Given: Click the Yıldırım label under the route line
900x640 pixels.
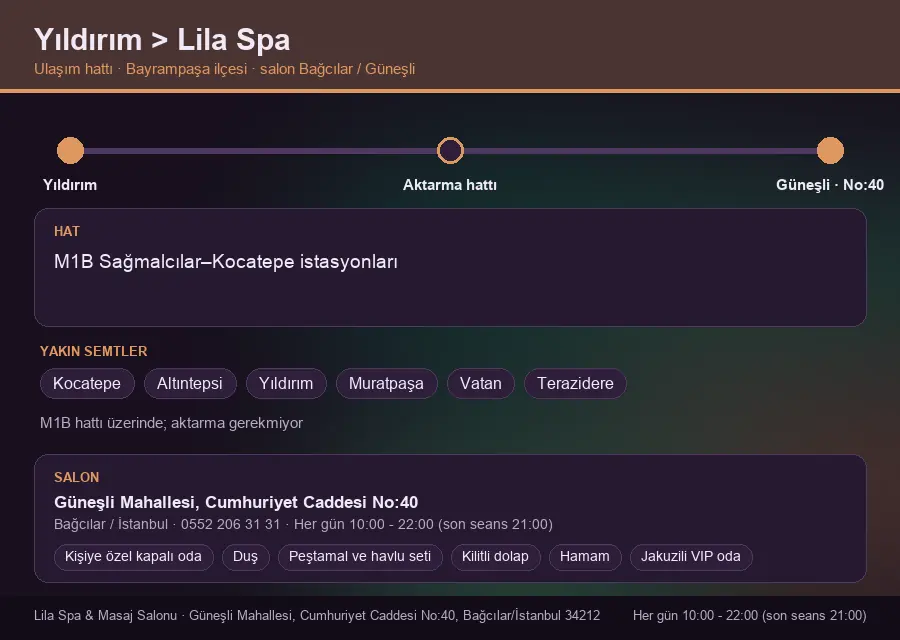Looking at the screenshot, I should coord(70,185).
